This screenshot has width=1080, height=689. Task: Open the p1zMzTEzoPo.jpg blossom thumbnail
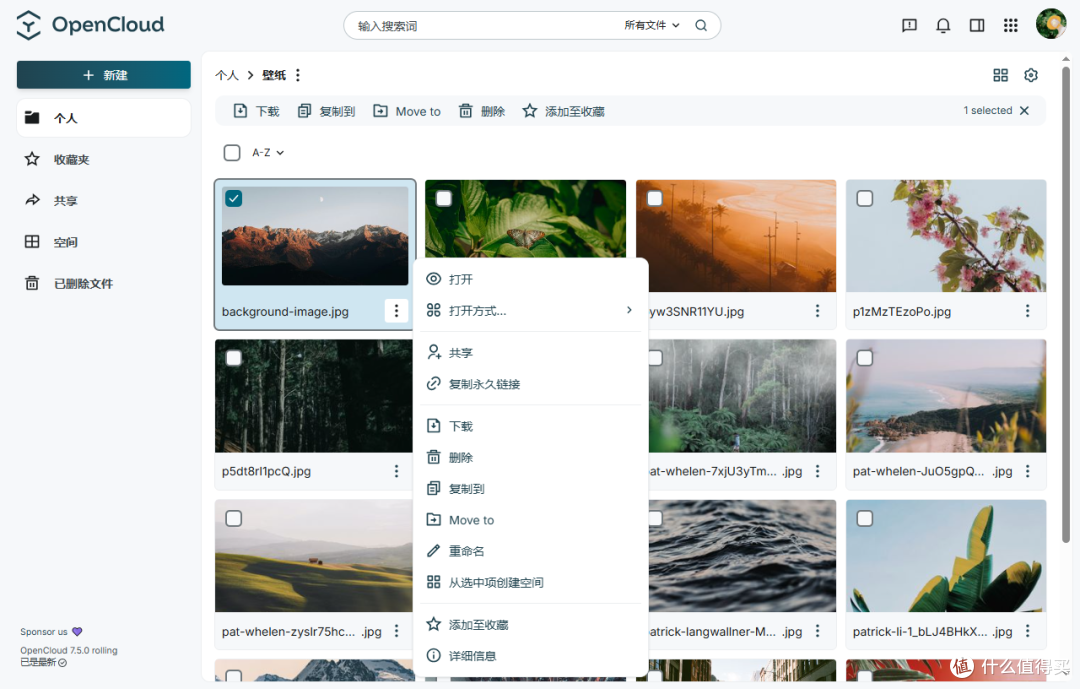[946, 236]
